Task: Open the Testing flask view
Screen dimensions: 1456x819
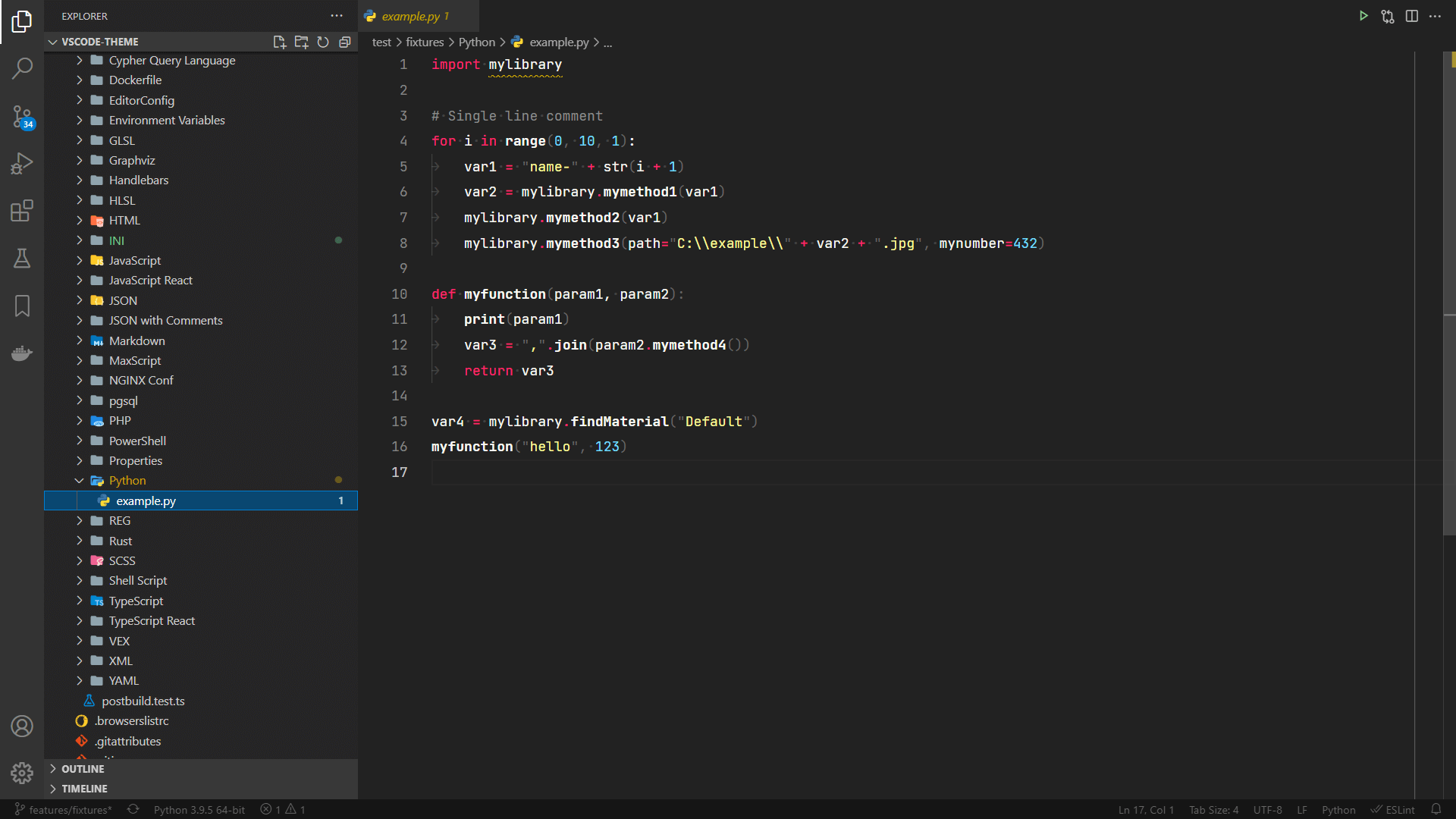Action: (22, 259)
